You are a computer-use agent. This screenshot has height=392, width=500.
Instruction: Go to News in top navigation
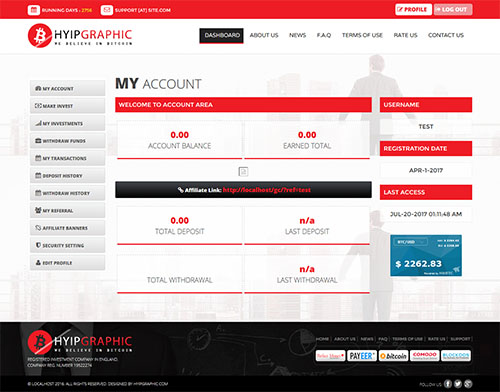pyautogui.click(x=297, y=35)
